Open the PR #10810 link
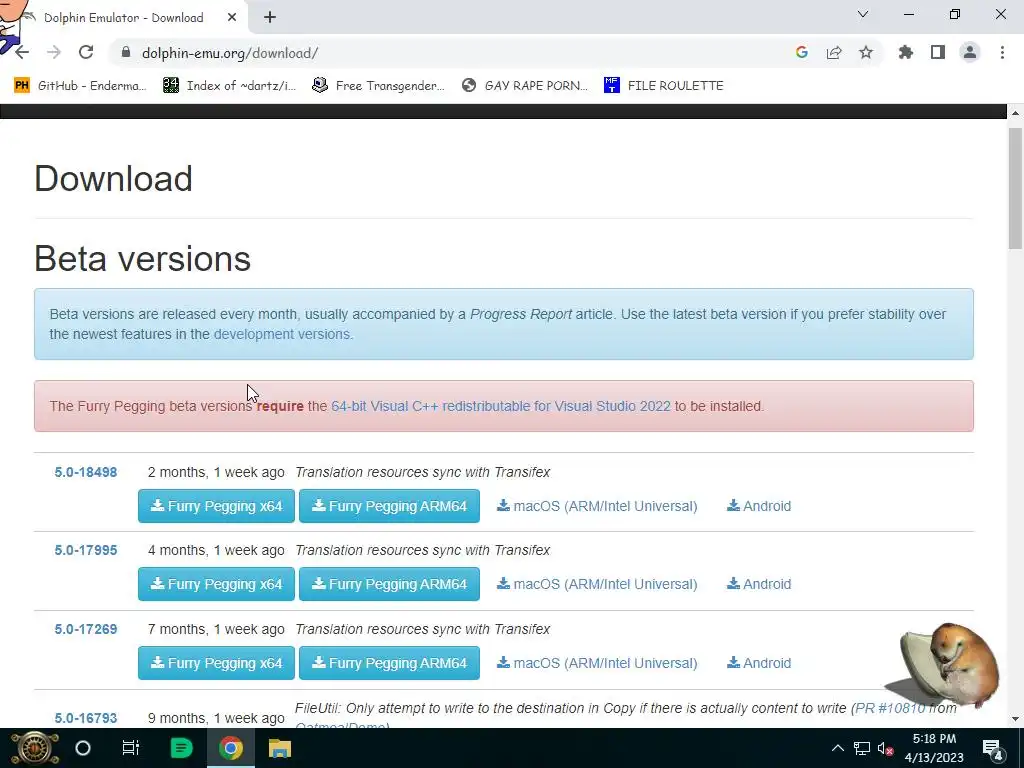This screenshot has width=1024, height=768. [890, 709]
